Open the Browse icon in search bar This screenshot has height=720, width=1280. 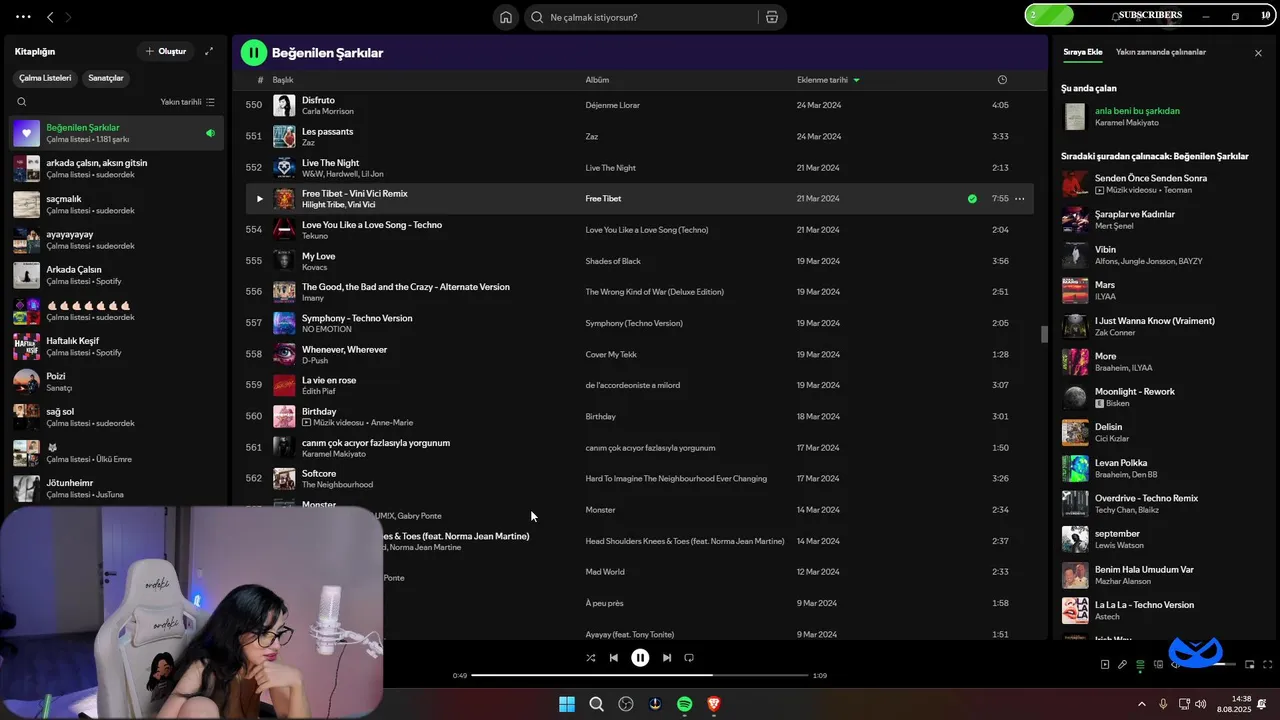772,17
